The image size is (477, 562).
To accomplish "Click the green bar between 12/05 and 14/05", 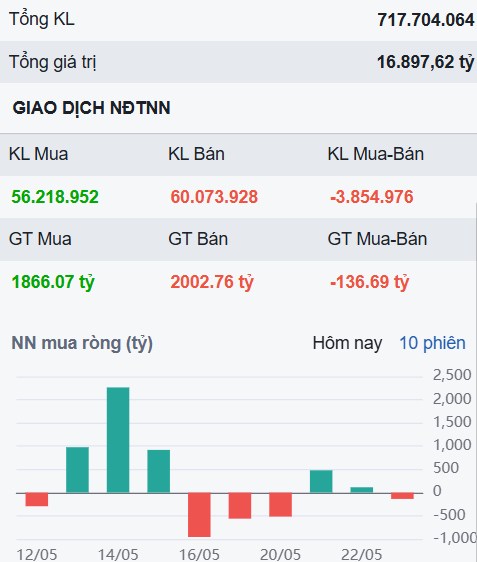I will pos(77,470).
